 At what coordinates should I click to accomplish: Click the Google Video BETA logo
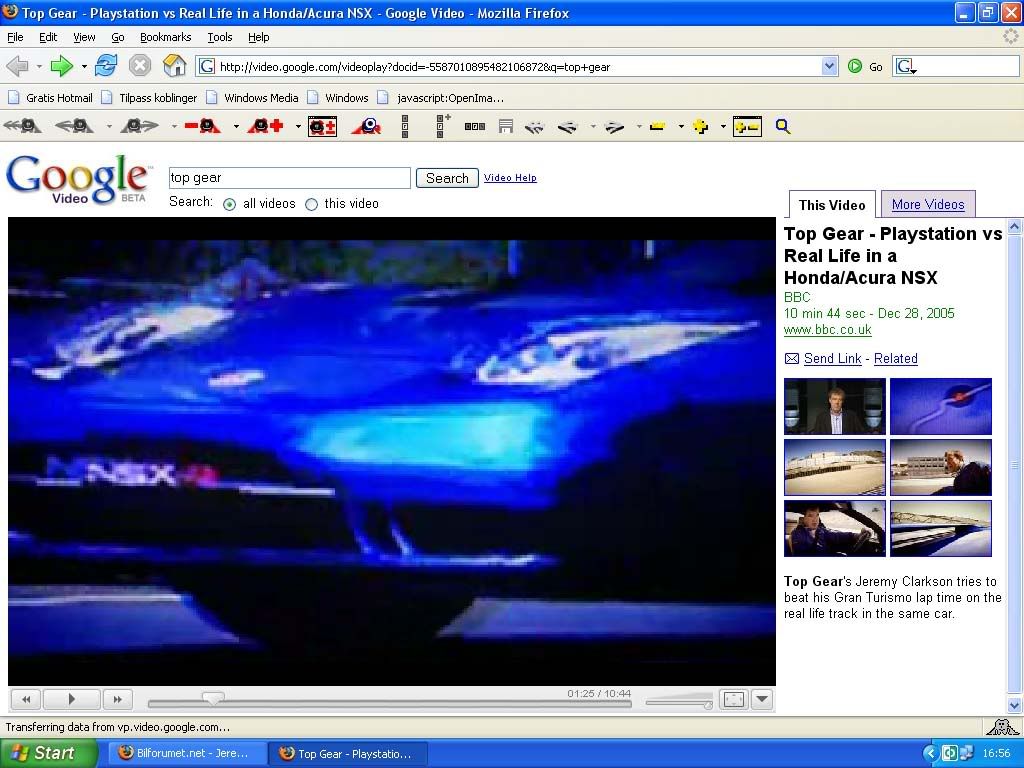(78, 176)
